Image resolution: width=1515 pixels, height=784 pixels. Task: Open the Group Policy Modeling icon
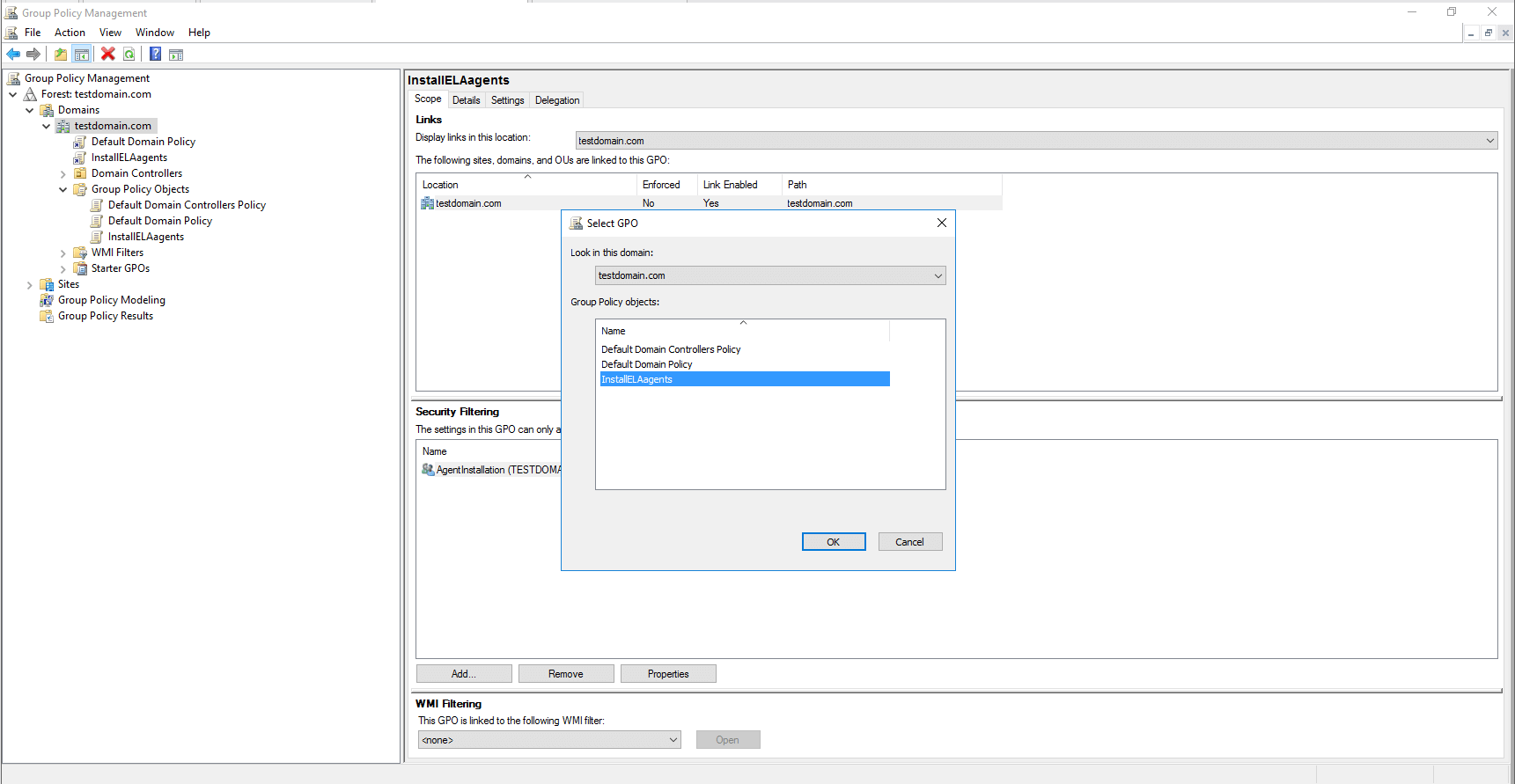[x=48, y=300]
